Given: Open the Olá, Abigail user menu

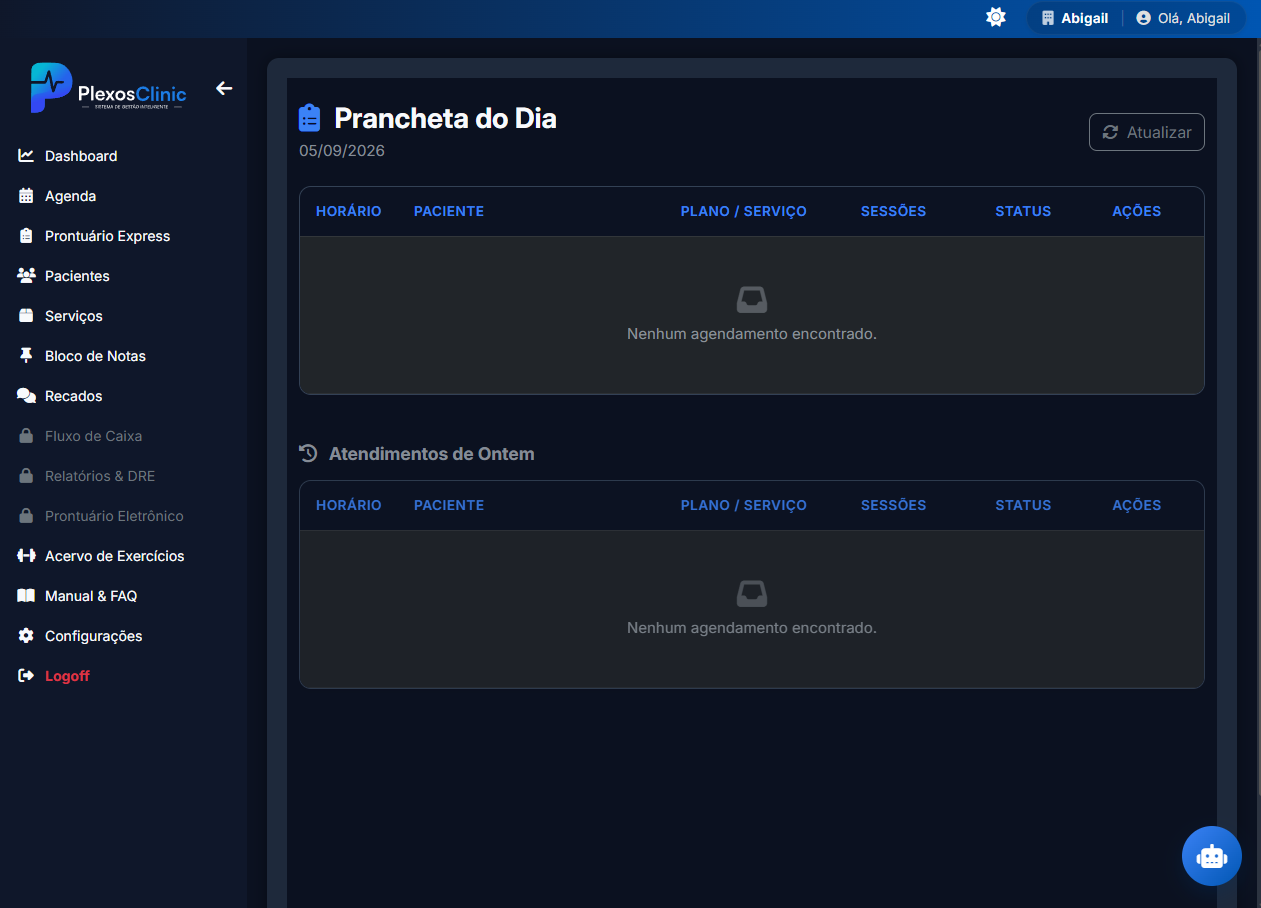Looking at the screenshot, I should point(1183,18).
